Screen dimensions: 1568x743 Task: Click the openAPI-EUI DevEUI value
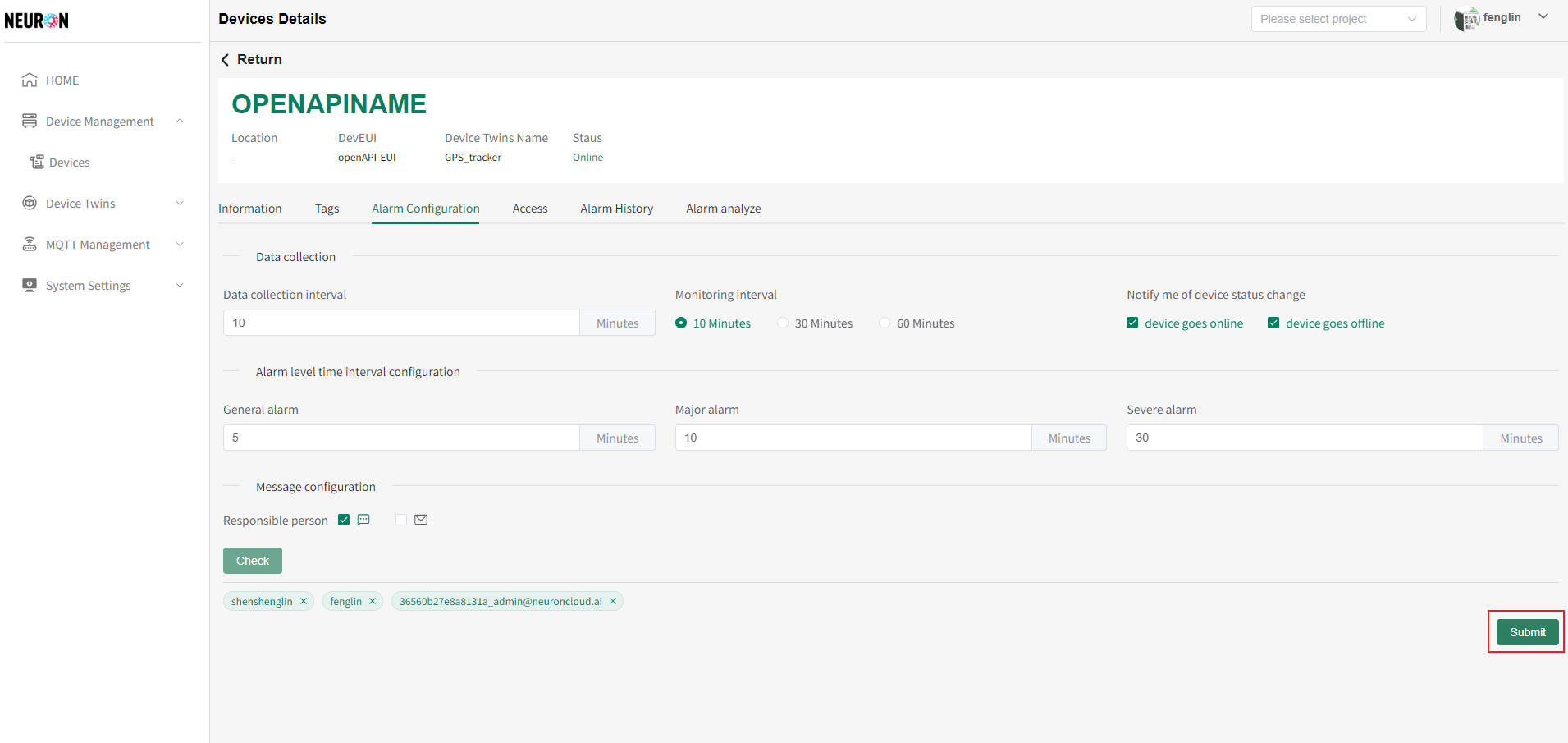367,158
